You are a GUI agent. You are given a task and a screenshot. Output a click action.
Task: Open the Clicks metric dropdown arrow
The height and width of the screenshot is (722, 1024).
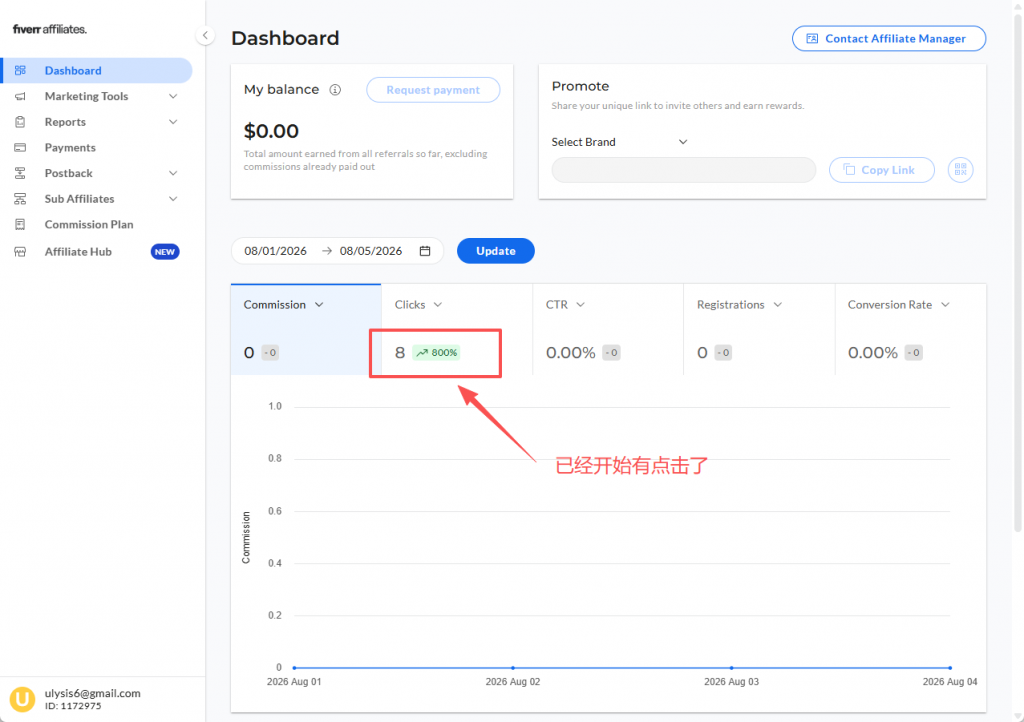coord(438,305)
